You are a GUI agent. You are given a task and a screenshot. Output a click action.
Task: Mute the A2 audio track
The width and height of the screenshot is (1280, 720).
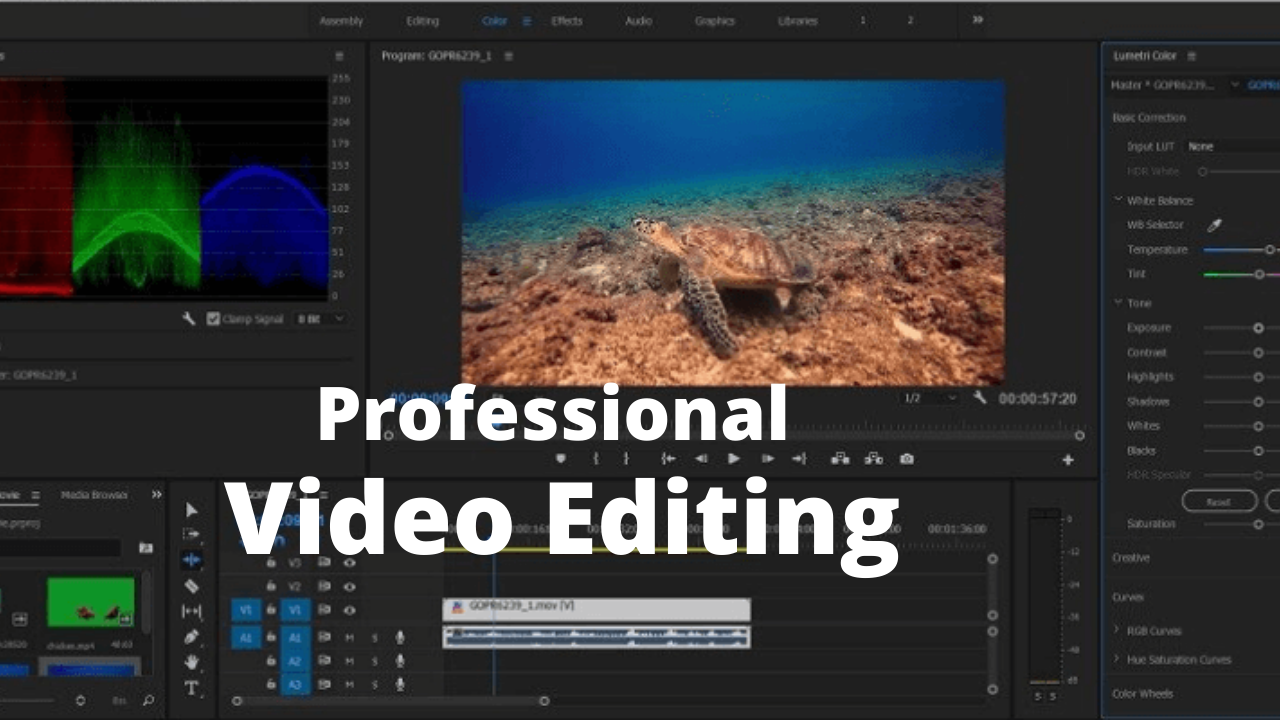click(x=350, y=661)
